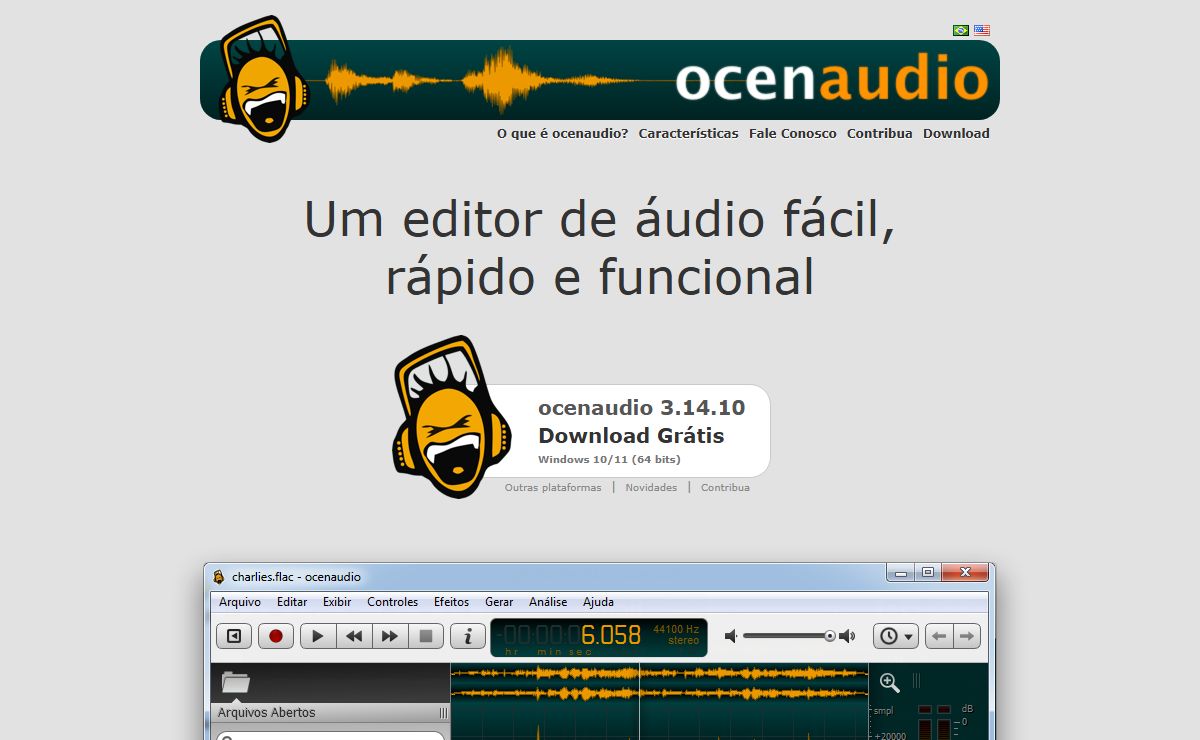Click the charlies.flac window title
The width and height of the screenshot is (1200, 740).
296,576
